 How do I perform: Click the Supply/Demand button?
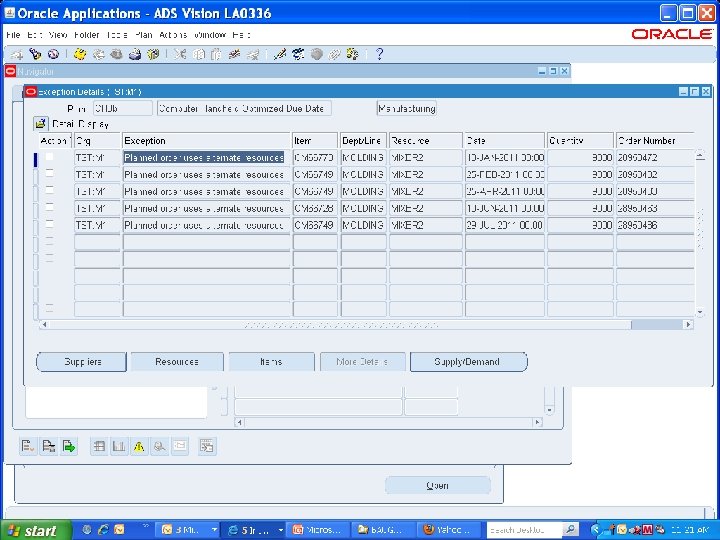click(468, 362)
